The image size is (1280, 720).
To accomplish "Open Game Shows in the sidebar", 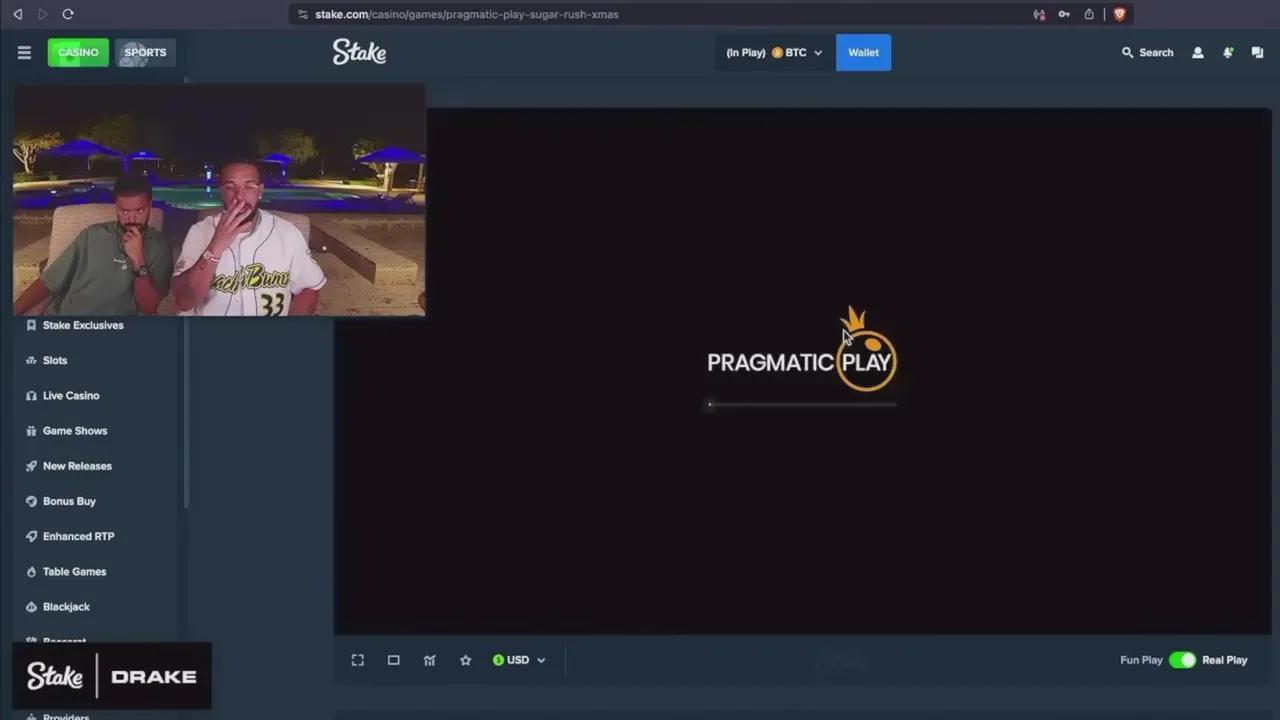I will tap(75, 431).
